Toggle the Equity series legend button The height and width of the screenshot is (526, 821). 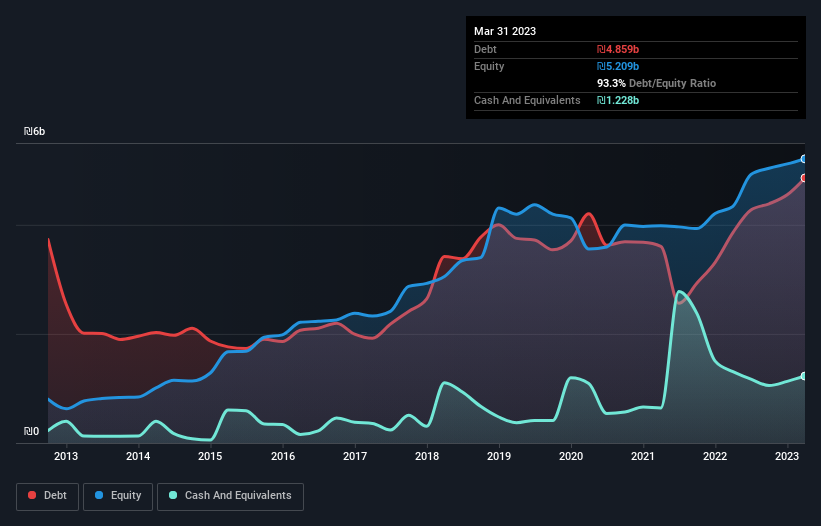(118, 496)
